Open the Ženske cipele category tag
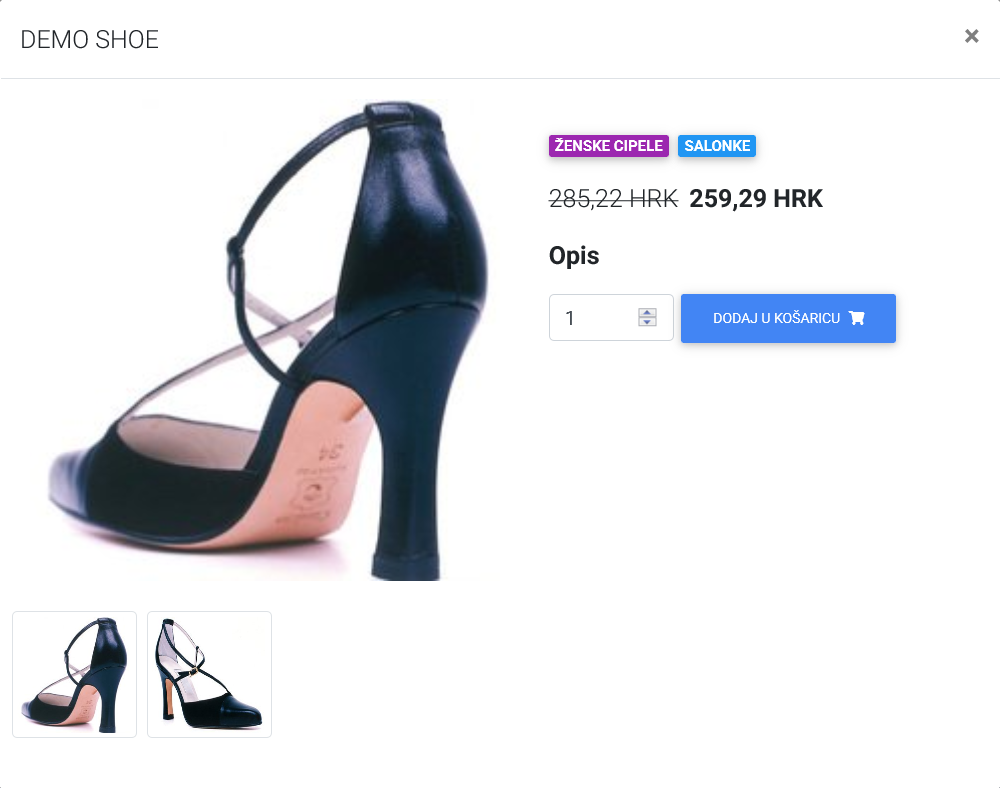Image resolution: width=1000 pixels, height=788 pixels. 609,146
